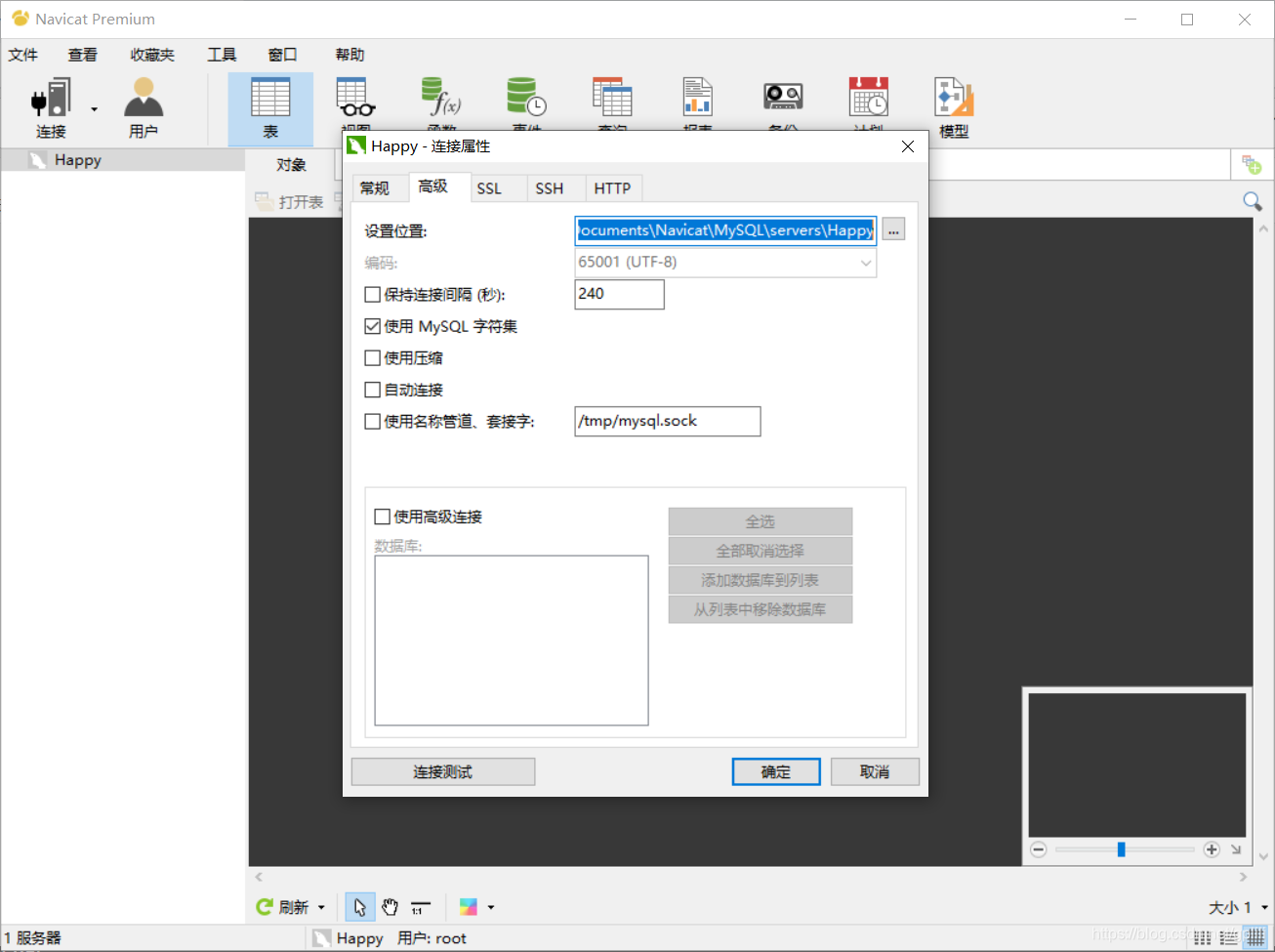The height and width of the screenshot is (952, 1275).
Task: Open the 查看 menu
Action: coord(83,55)
